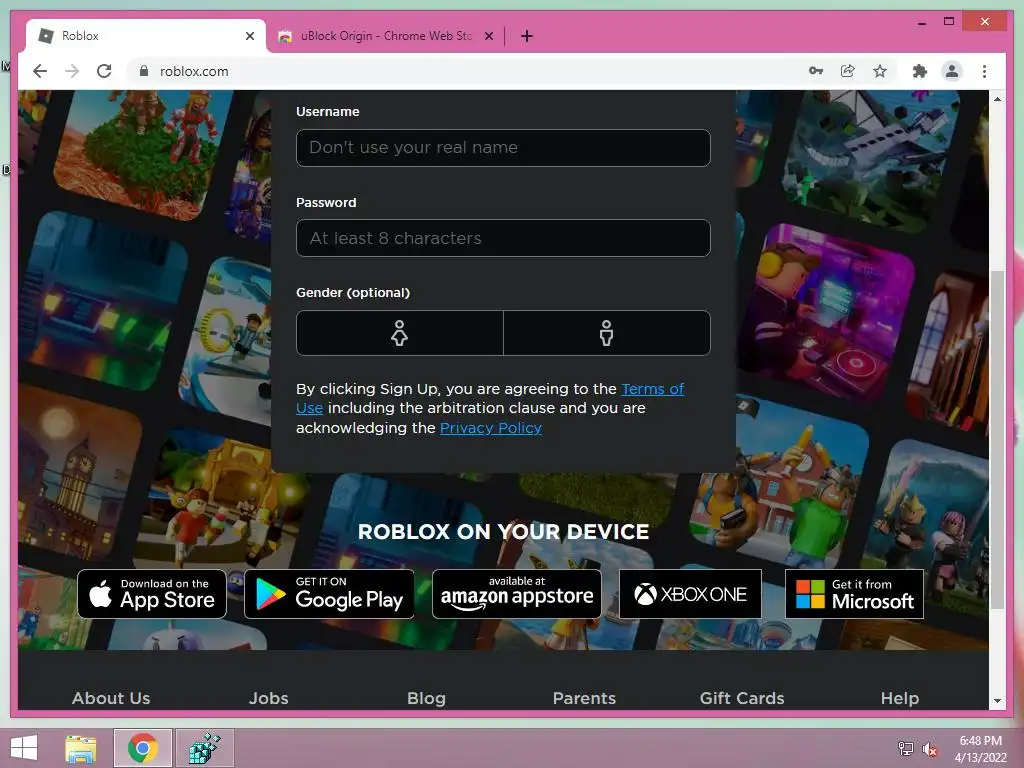
Task: Open network status tray icon
Action: click(905, 748)
